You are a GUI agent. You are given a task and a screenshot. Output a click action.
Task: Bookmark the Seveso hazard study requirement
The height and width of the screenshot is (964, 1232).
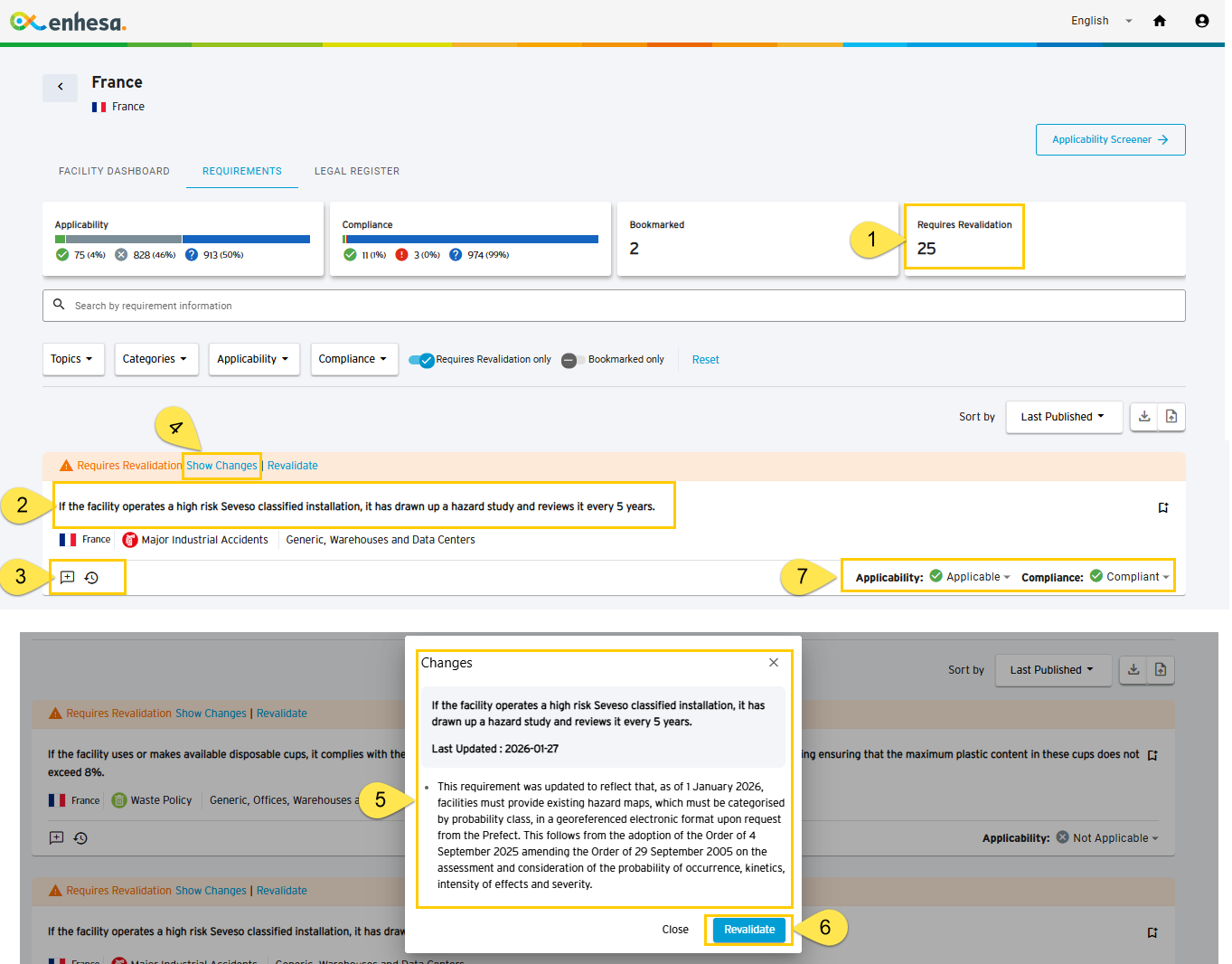pyautogui.click(x=1163, y=507)
